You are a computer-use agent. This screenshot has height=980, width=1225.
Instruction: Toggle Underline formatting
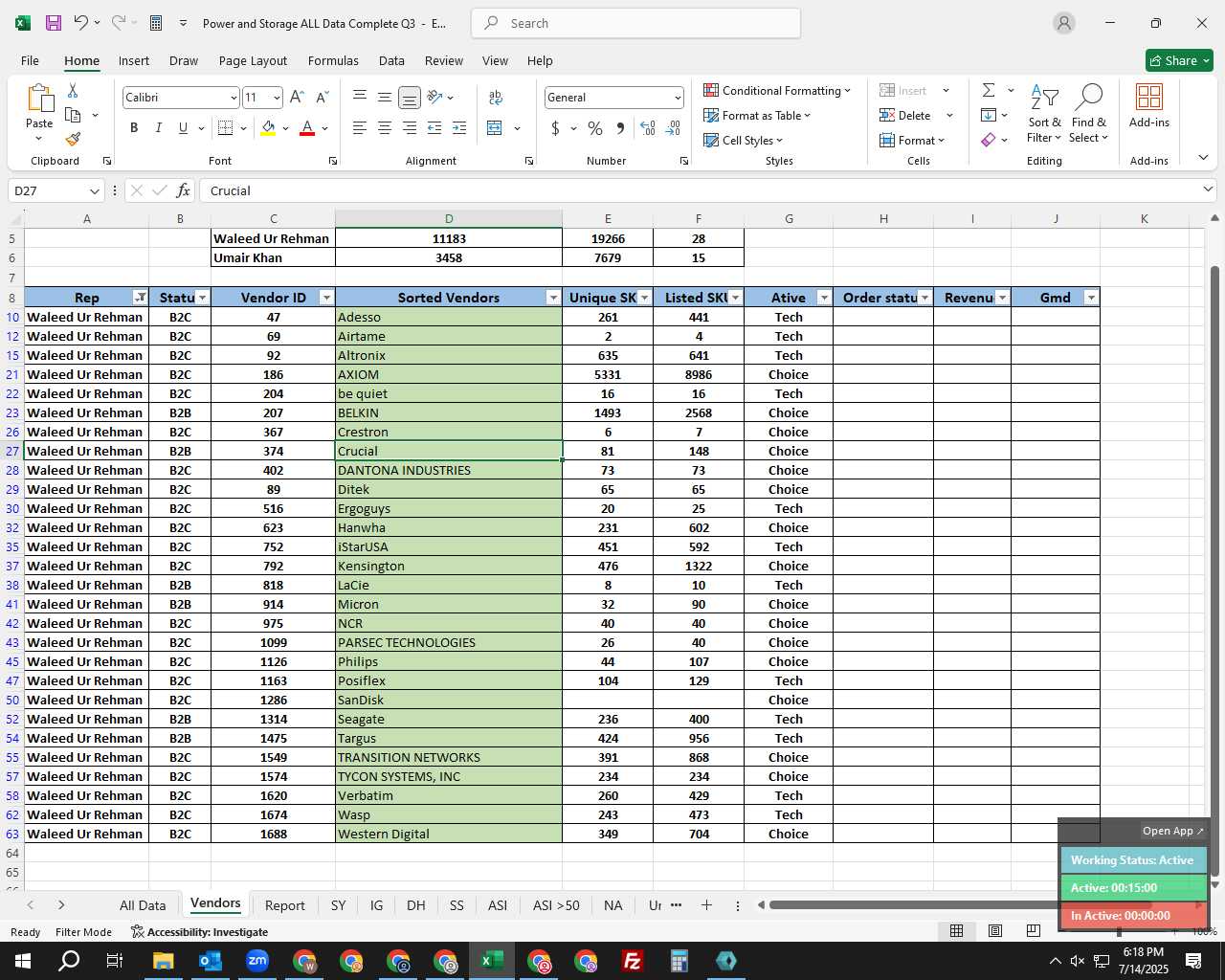[183, 128]
